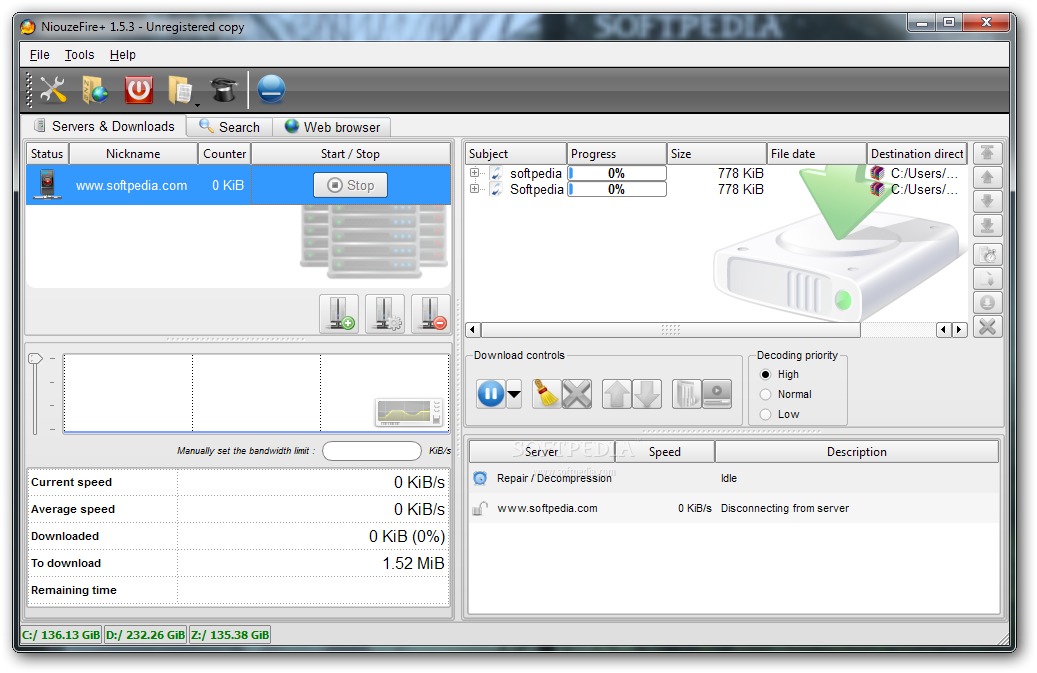The width and height of the screenshot is (1037, 673).
Task: Open the Tools menu
Action: click(x=79, y=55)
